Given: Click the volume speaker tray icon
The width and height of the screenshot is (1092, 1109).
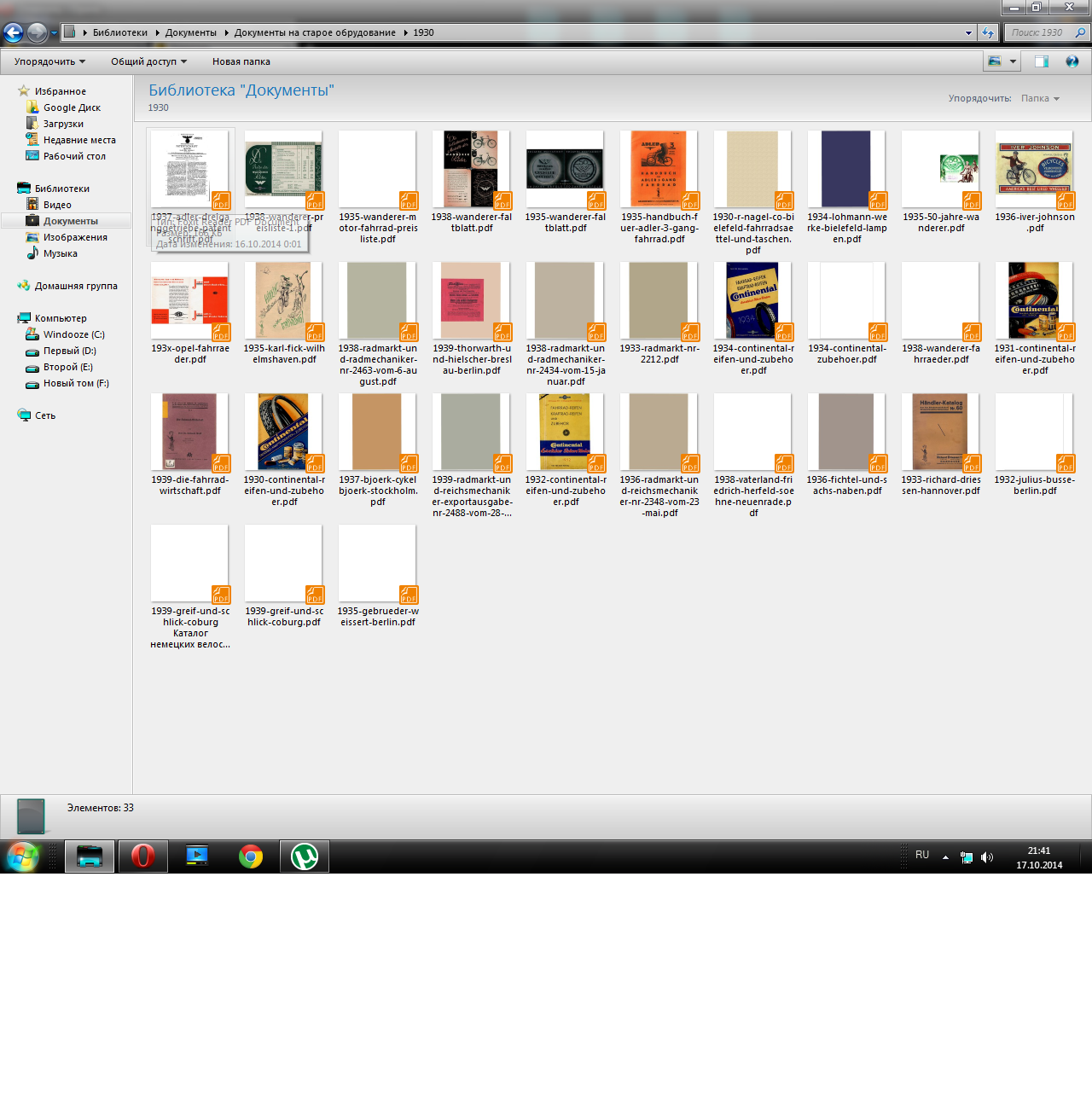Looking at the screenshot, I should 987,857.
